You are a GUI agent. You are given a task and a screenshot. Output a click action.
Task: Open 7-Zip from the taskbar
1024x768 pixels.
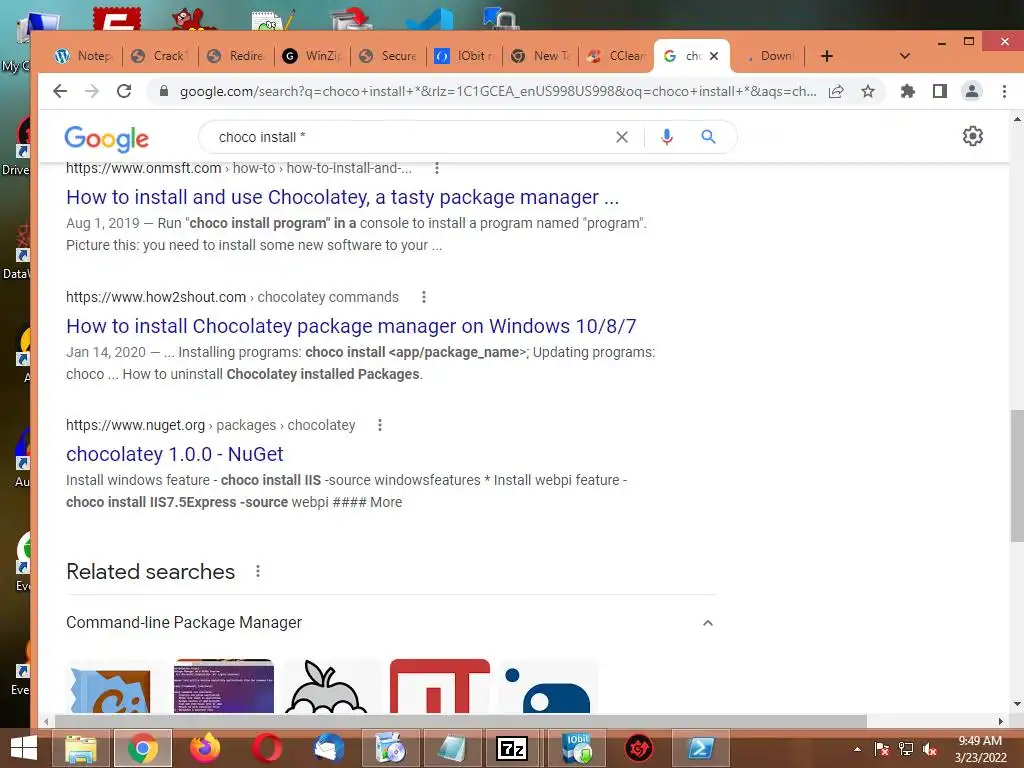click(513, 749)
